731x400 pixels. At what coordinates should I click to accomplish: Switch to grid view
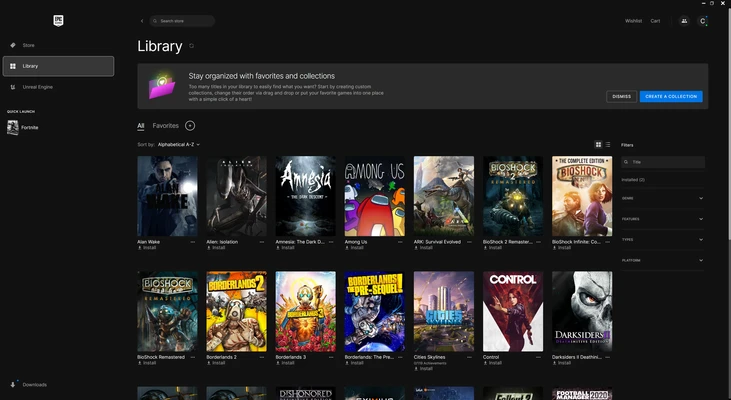tap(598, 145)
